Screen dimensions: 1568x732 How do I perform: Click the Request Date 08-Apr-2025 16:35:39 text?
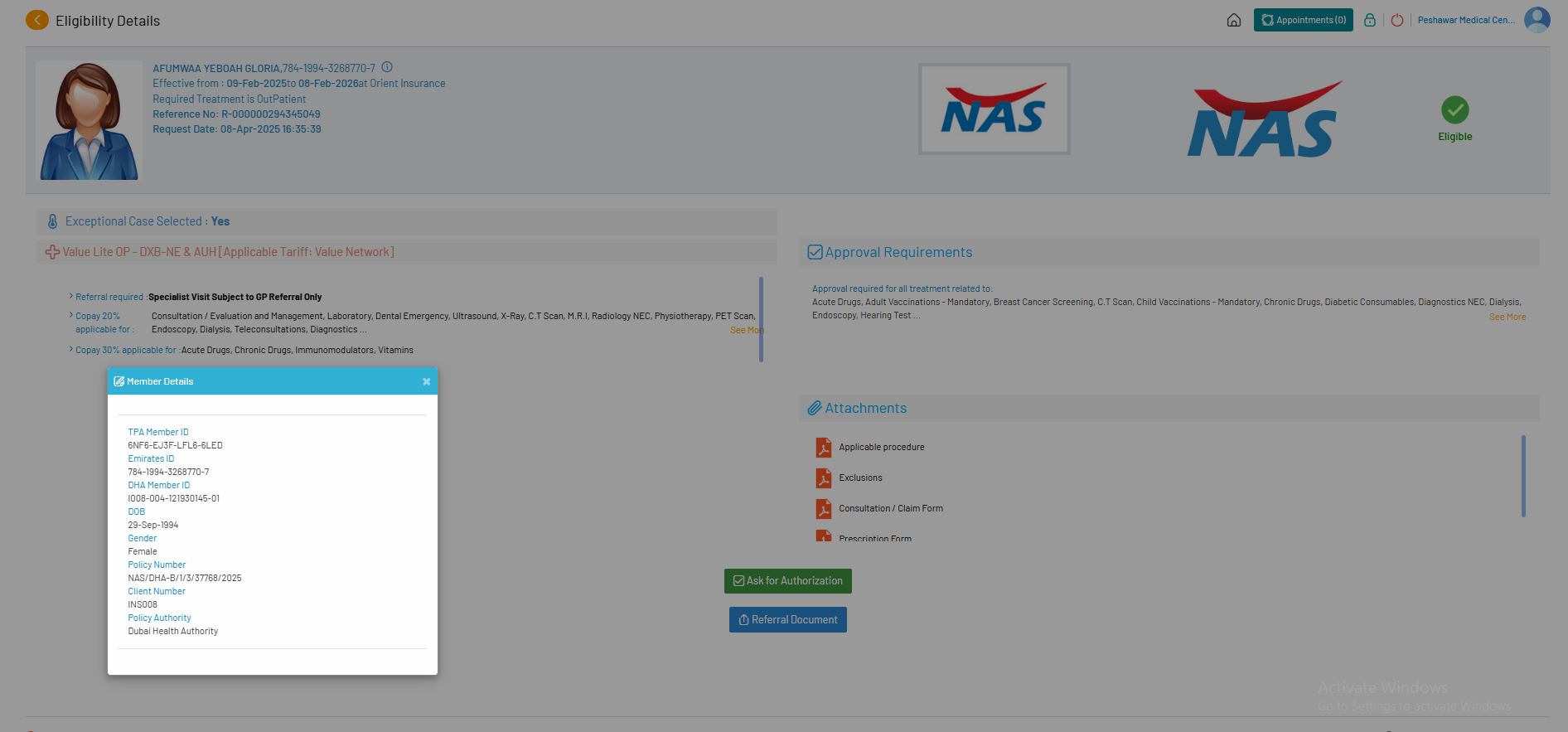[x=237, y=129]
